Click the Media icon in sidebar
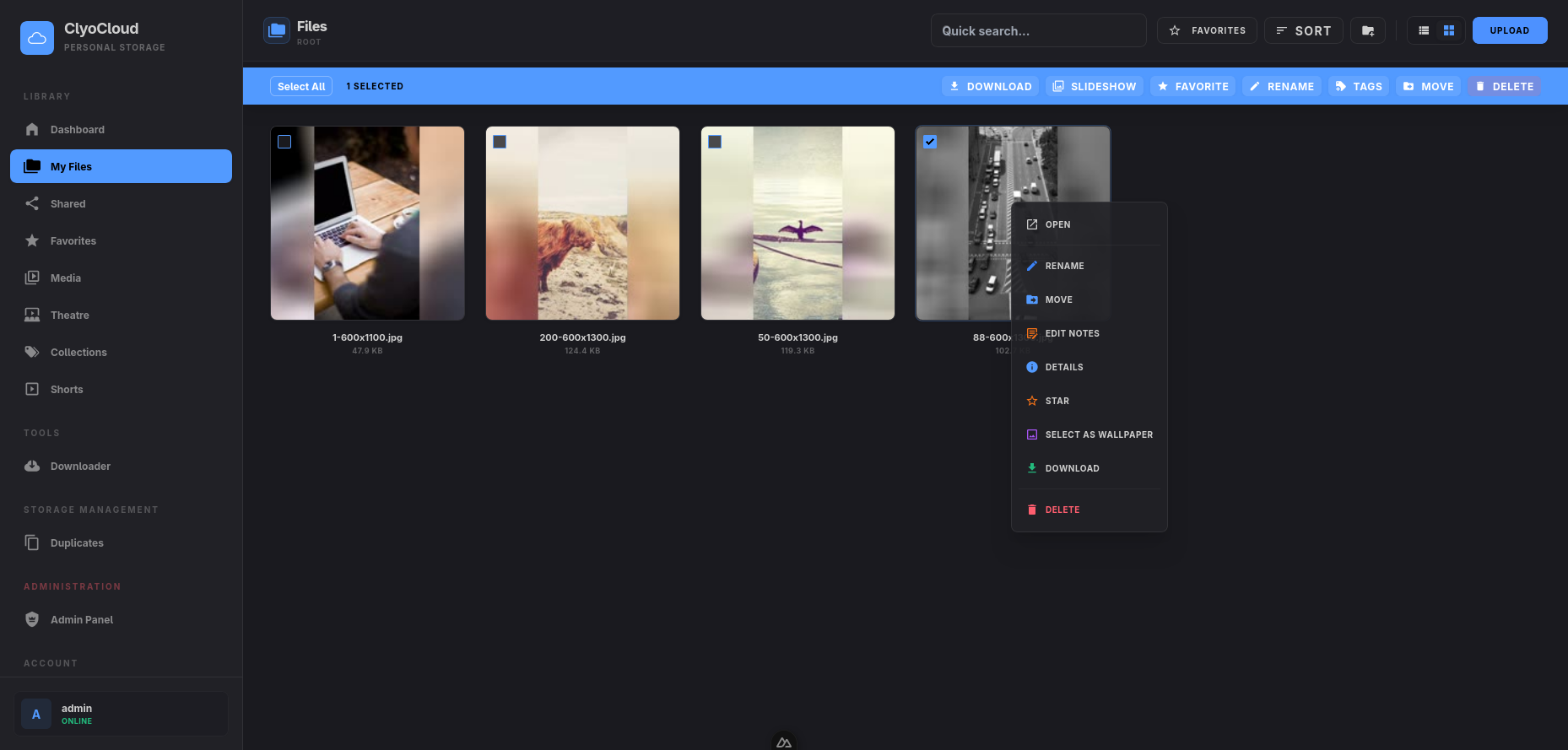Viewport: 1568px width, 750px height. point(32,278)
